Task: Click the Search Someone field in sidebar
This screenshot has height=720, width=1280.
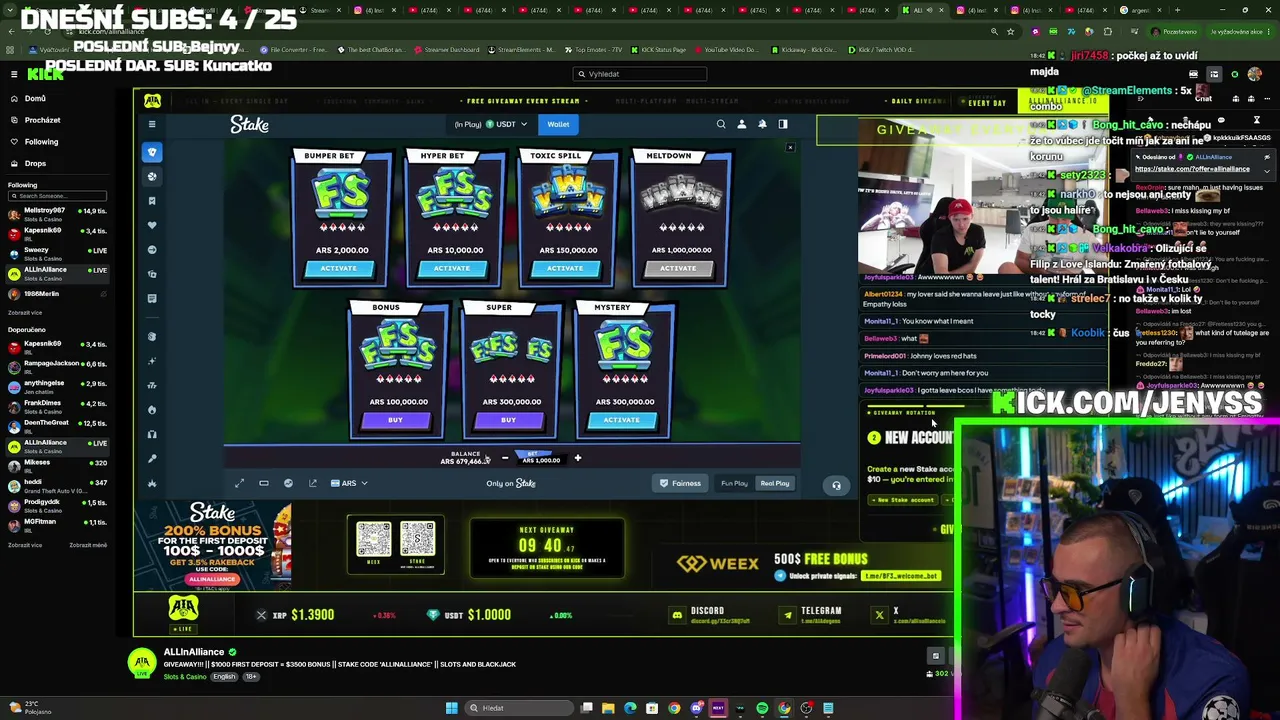Action: 57,196
